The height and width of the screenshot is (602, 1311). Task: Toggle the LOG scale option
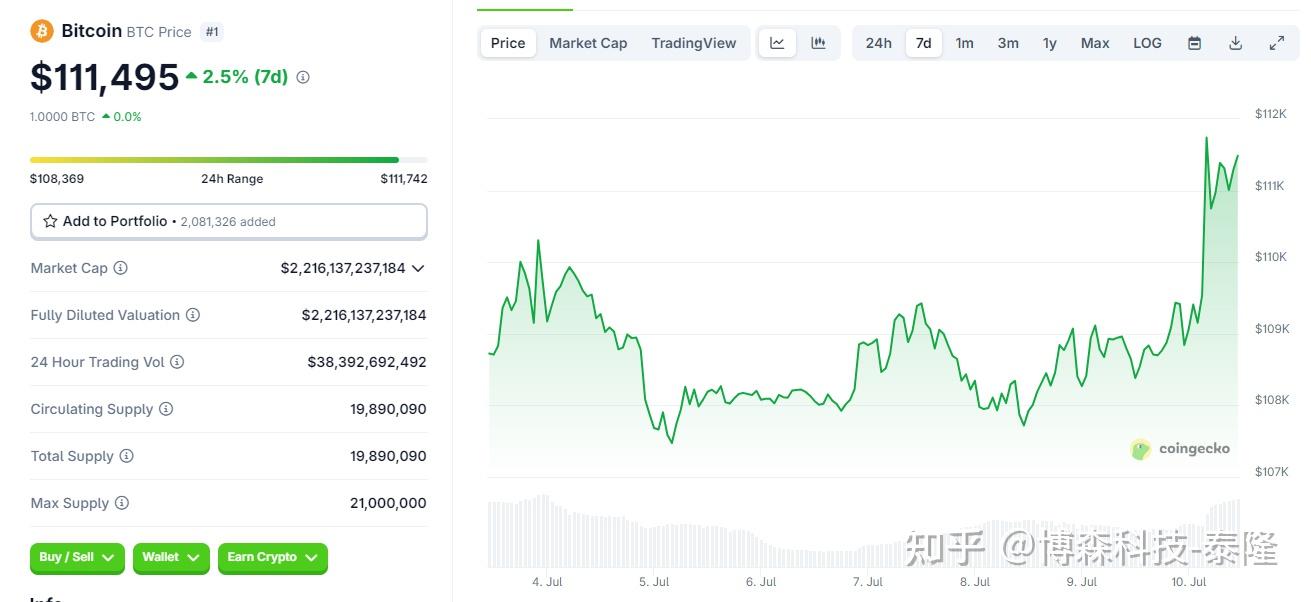coord(1147,42)
